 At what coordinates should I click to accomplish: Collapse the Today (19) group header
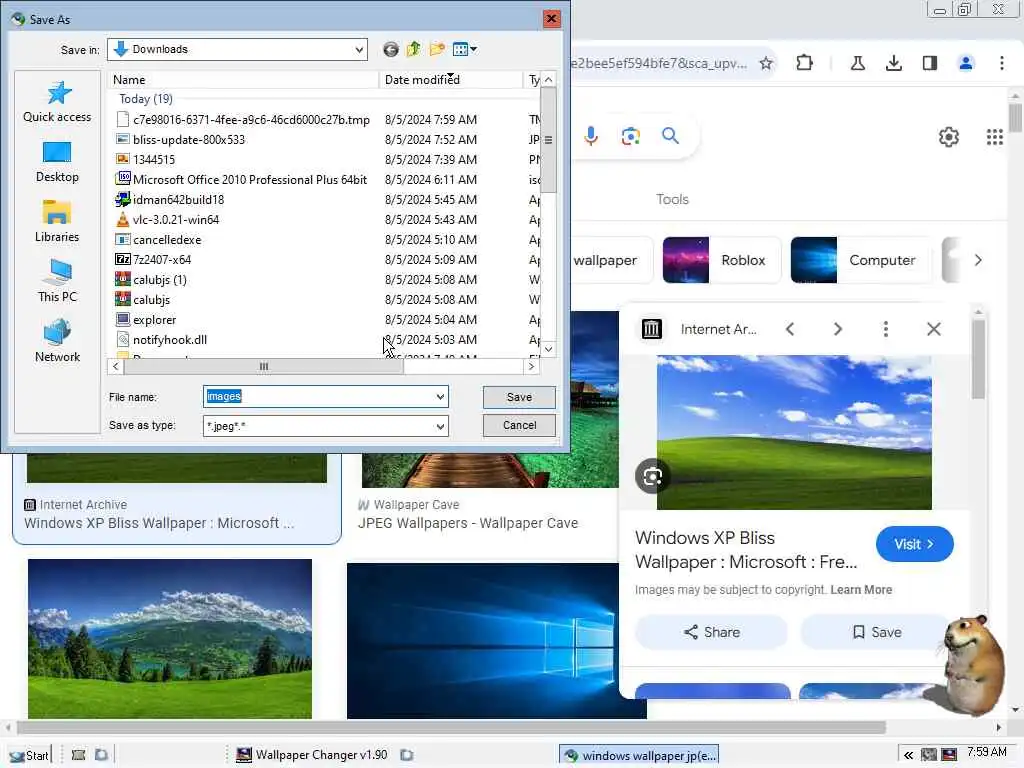click(146, 99)
